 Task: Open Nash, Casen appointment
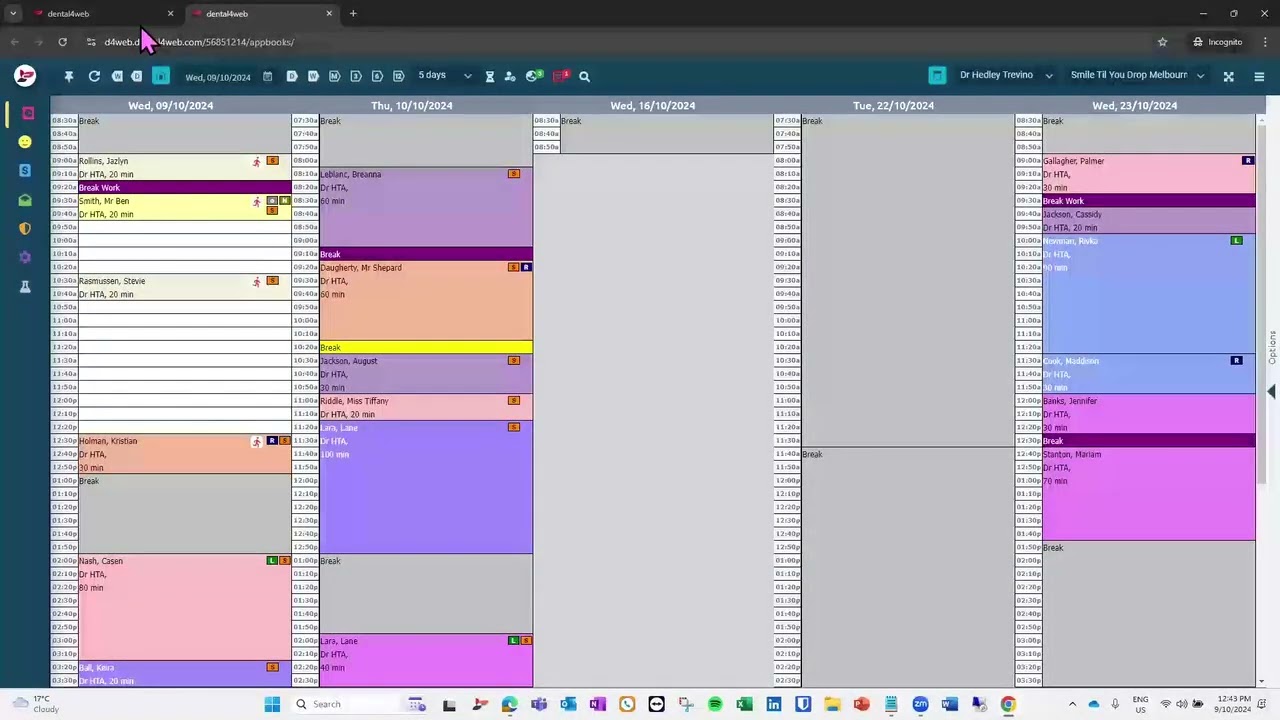click(x=184, y=607)
